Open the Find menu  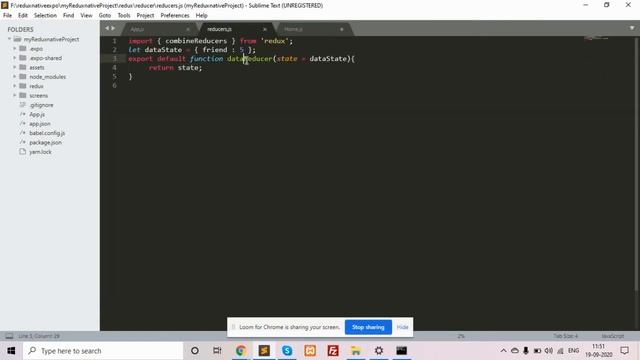click(x=68, y=16)
